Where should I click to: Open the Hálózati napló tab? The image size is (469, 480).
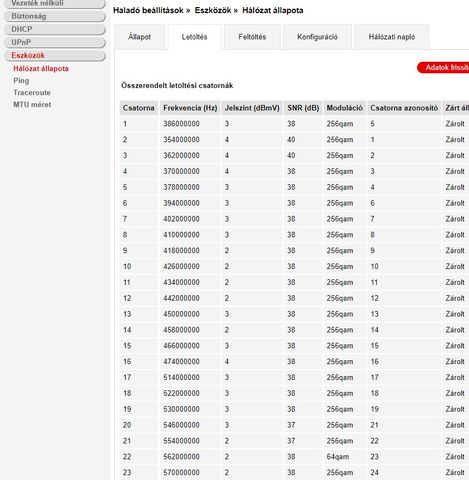click(392, 37)
